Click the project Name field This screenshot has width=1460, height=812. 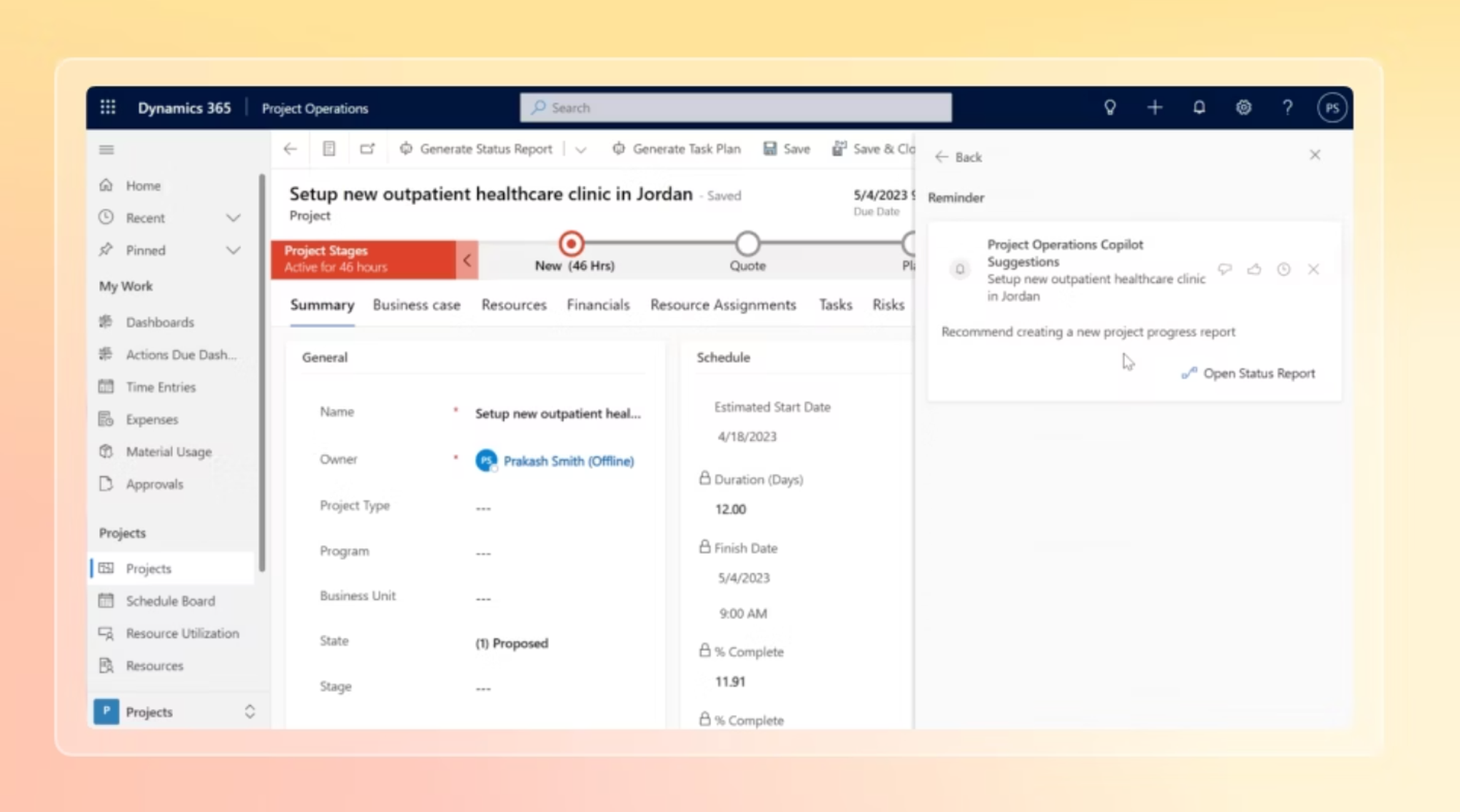(558, 413)
